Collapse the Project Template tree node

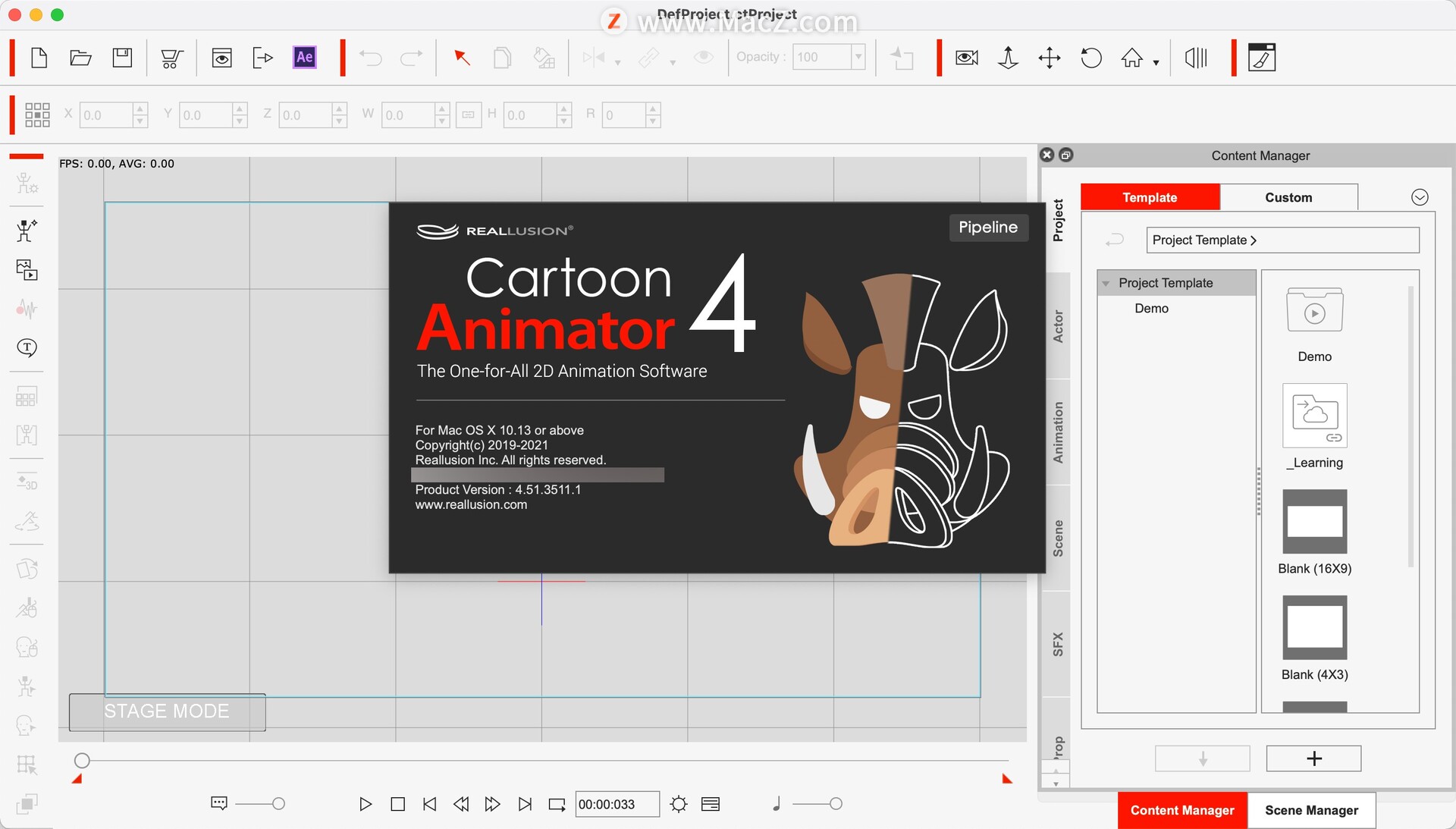click(x=1106, y=283)
